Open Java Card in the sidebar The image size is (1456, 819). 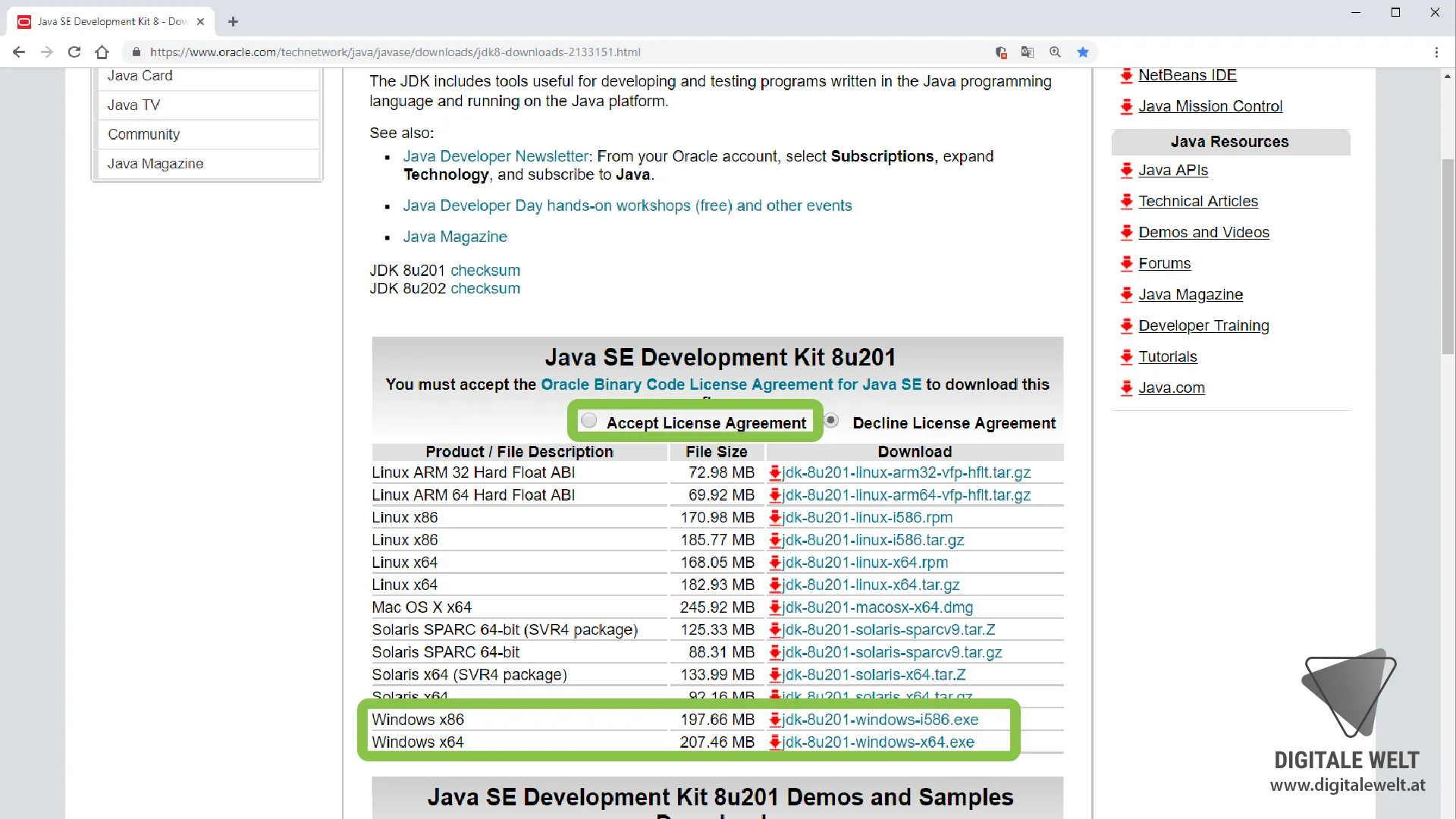pyautogui.click(x=140, y=76)
